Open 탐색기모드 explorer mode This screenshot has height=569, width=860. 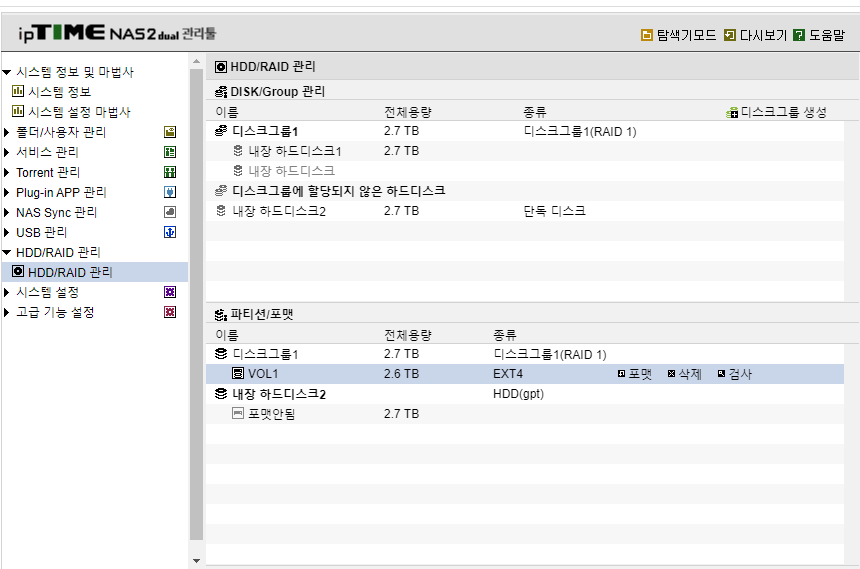coord(678,35)
